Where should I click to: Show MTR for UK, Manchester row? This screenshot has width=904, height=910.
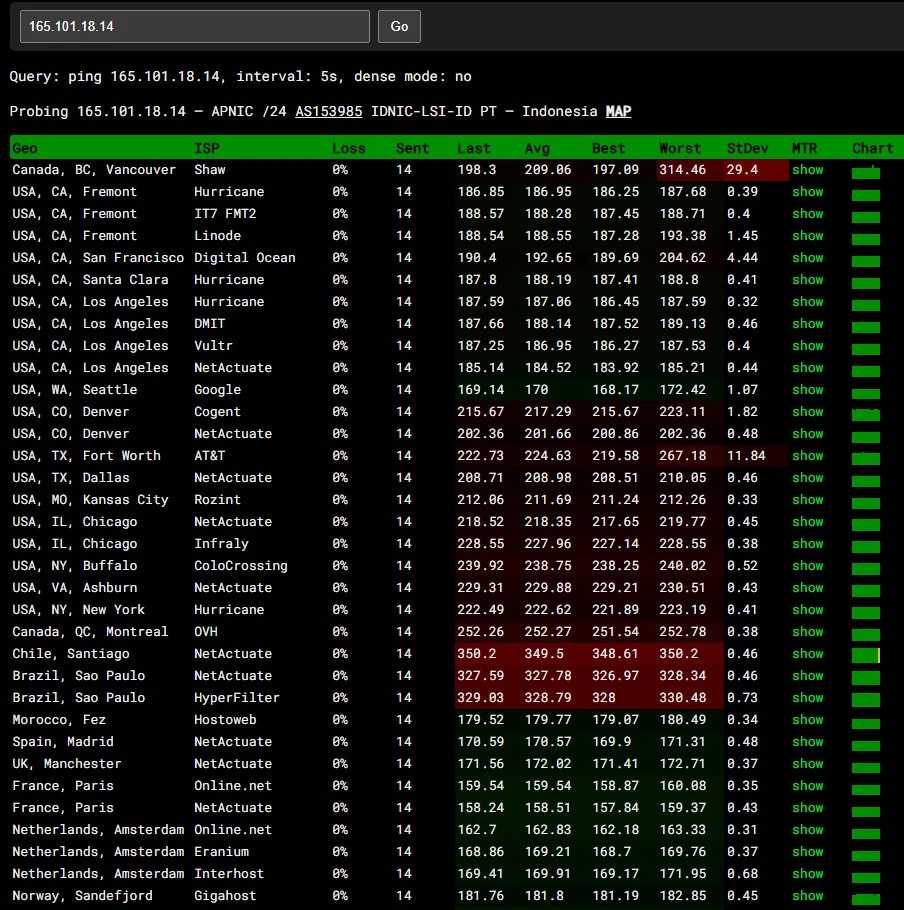[808, 764]
